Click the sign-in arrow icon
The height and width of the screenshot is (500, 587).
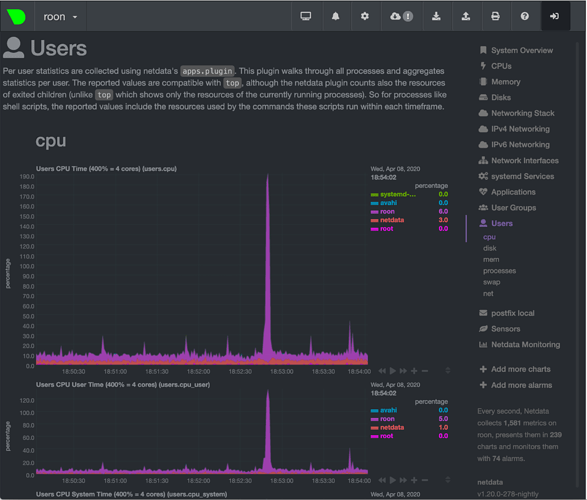(554, 16)
